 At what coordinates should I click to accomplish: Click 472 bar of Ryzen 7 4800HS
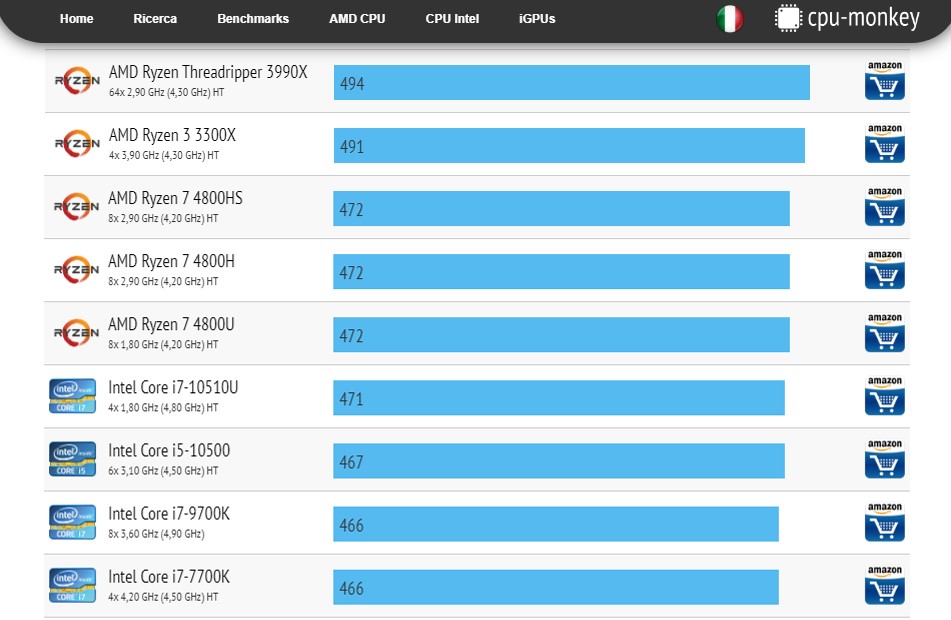pyautogui.click(x=562, y=209)
